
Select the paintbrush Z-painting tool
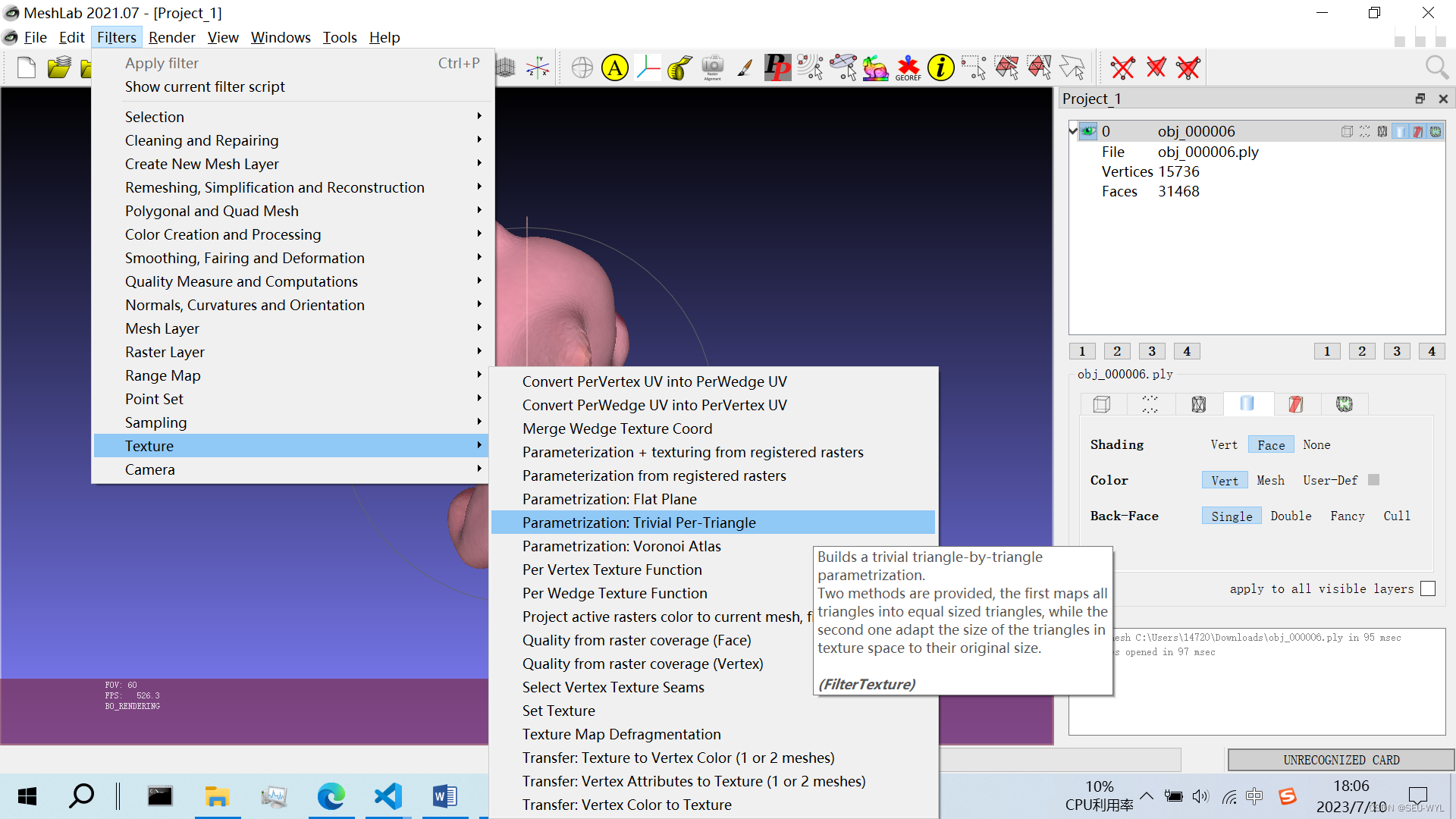tap(745, 68)
